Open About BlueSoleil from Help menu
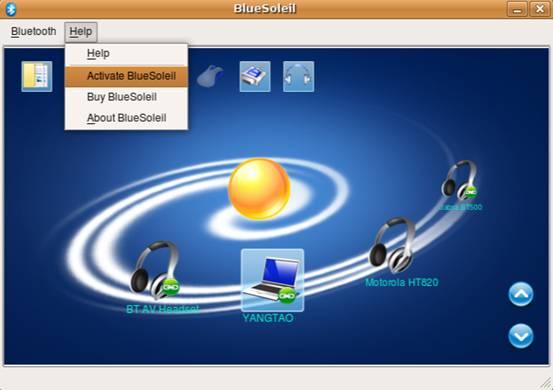The width and height of the screenshot is (554, 390). [x=126, y=118]
